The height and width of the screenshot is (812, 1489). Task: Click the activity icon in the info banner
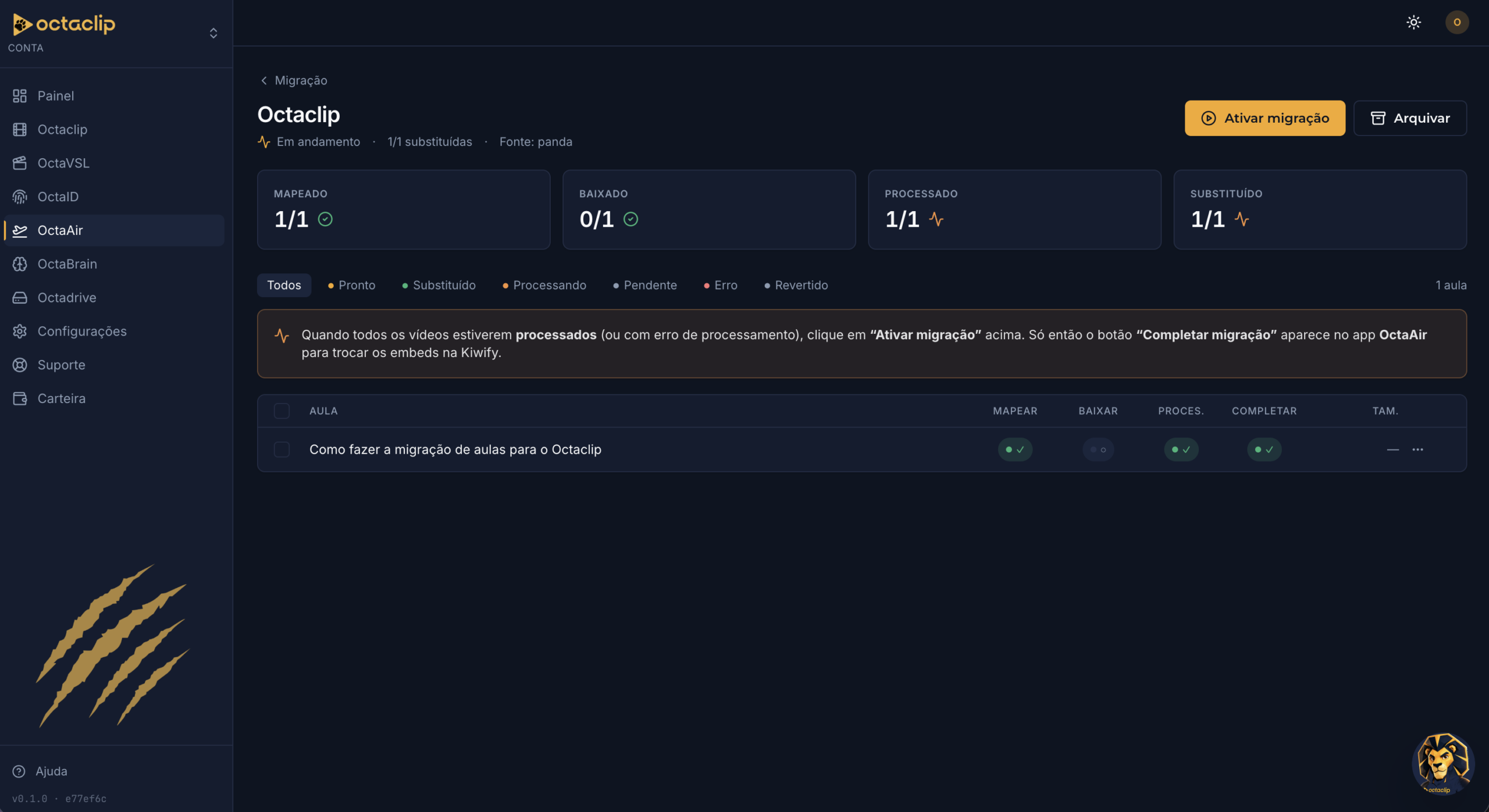tap(282, 336)
